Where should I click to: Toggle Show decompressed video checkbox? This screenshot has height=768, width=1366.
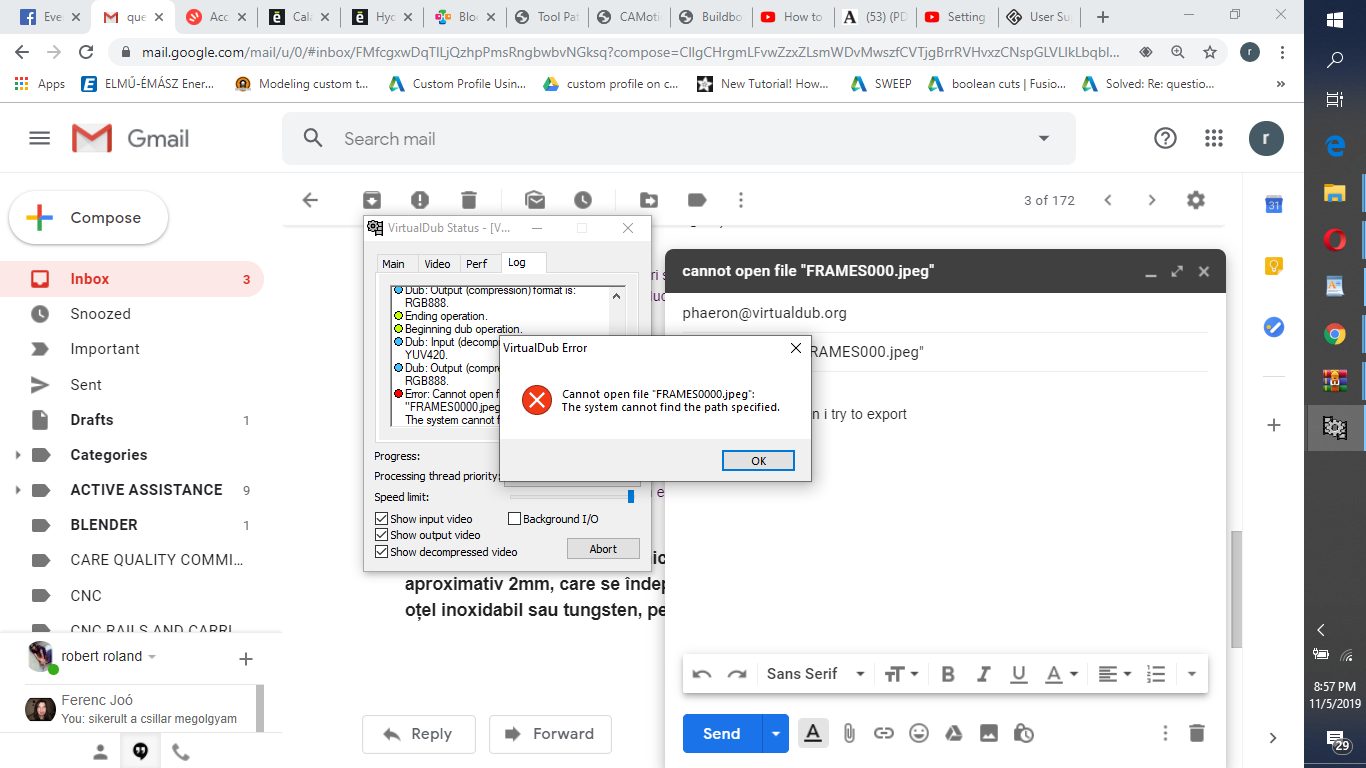click(381, 552)
